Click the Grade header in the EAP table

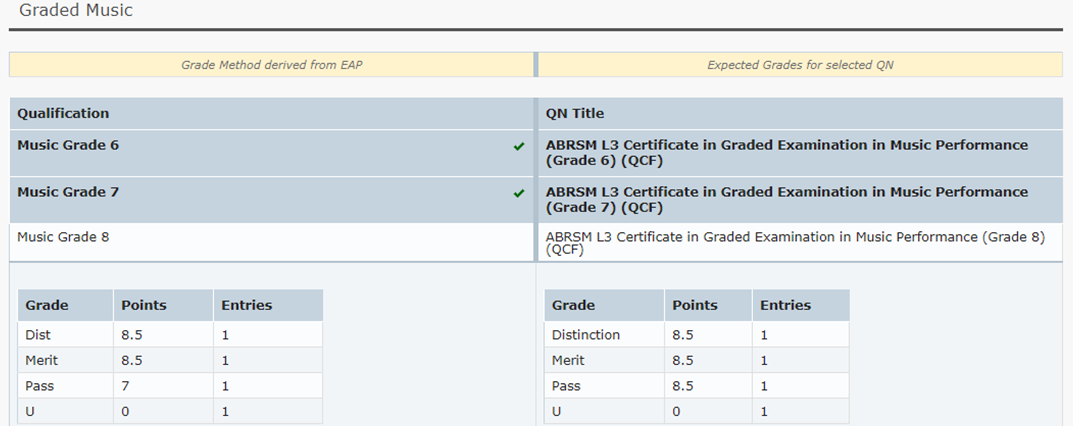tap(66, 305)
